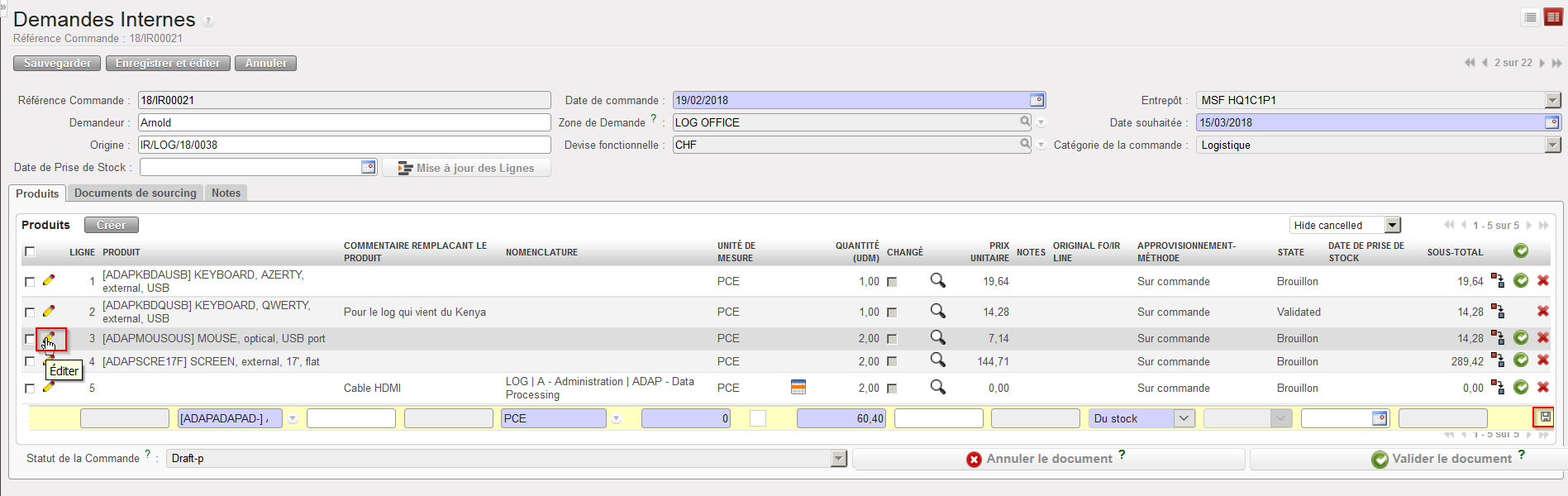The image size is (1568, 496).
Task: Open the Du stock method dropdown
Action: pos(1184,418)
